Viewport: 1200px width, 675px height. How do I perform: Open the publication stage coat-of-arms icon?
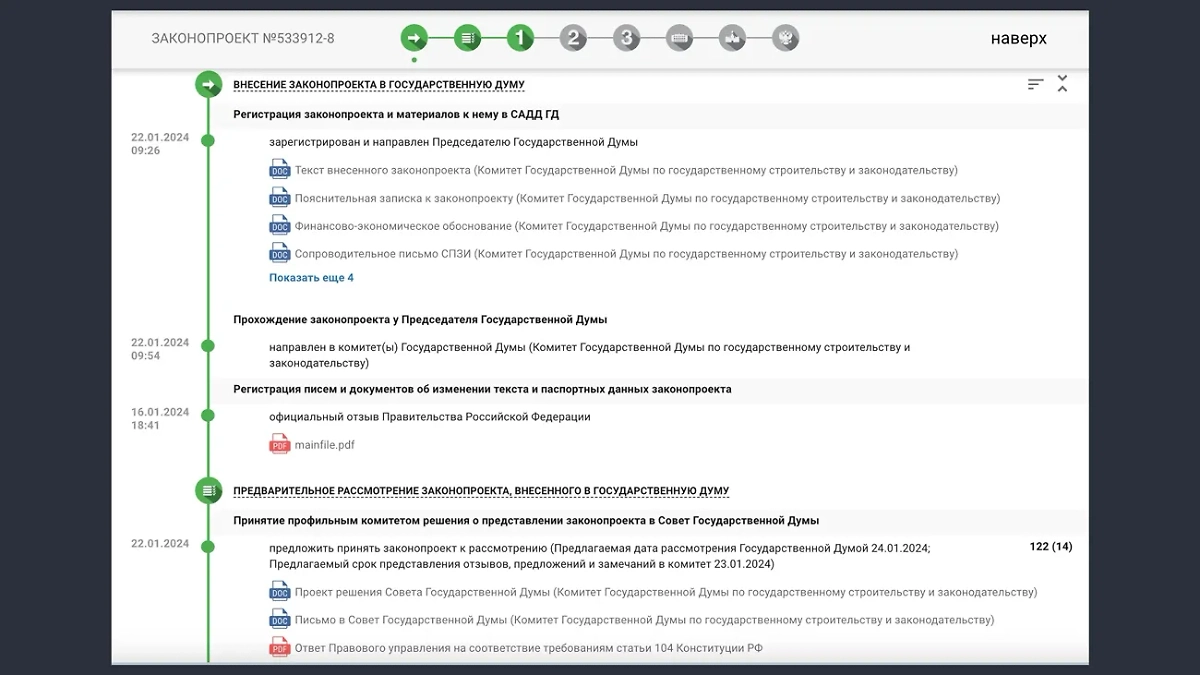pos(786,37)
